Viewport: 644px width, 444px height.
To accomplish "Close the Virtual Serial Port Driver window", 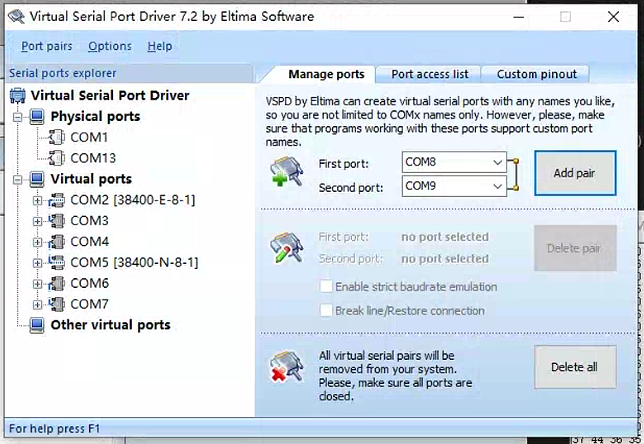I will coord(613,17).
